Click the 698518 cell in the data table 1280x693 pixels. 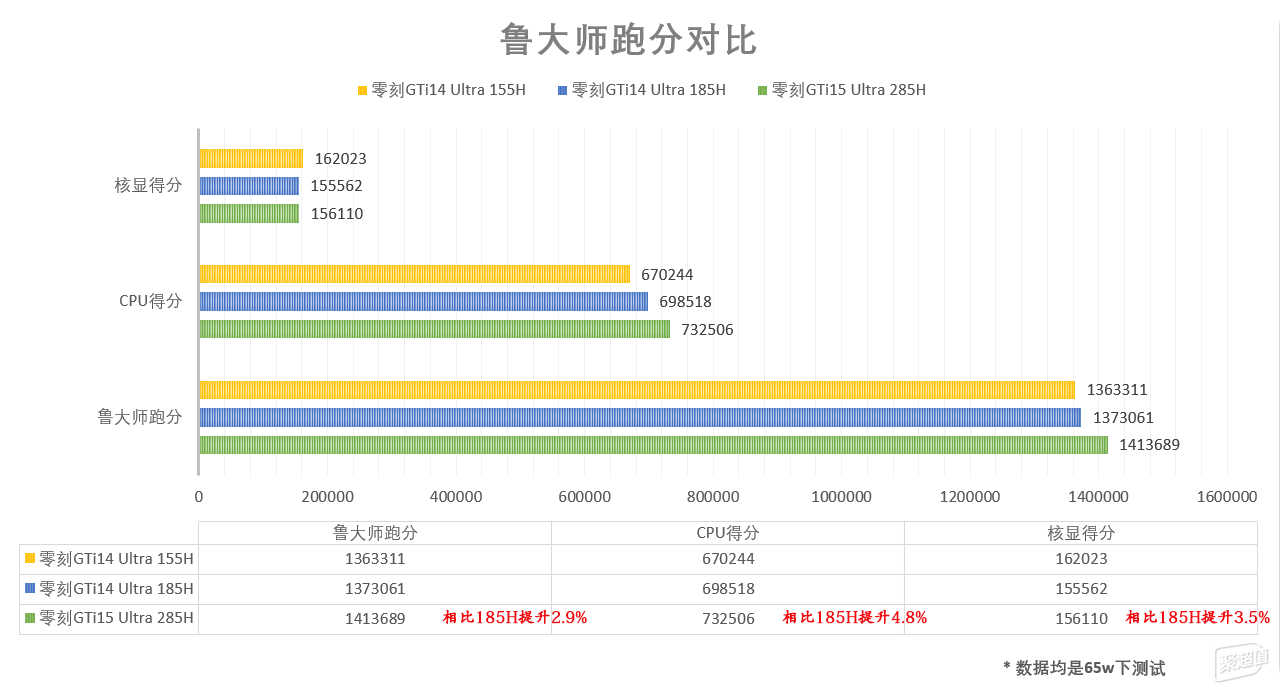728,589
